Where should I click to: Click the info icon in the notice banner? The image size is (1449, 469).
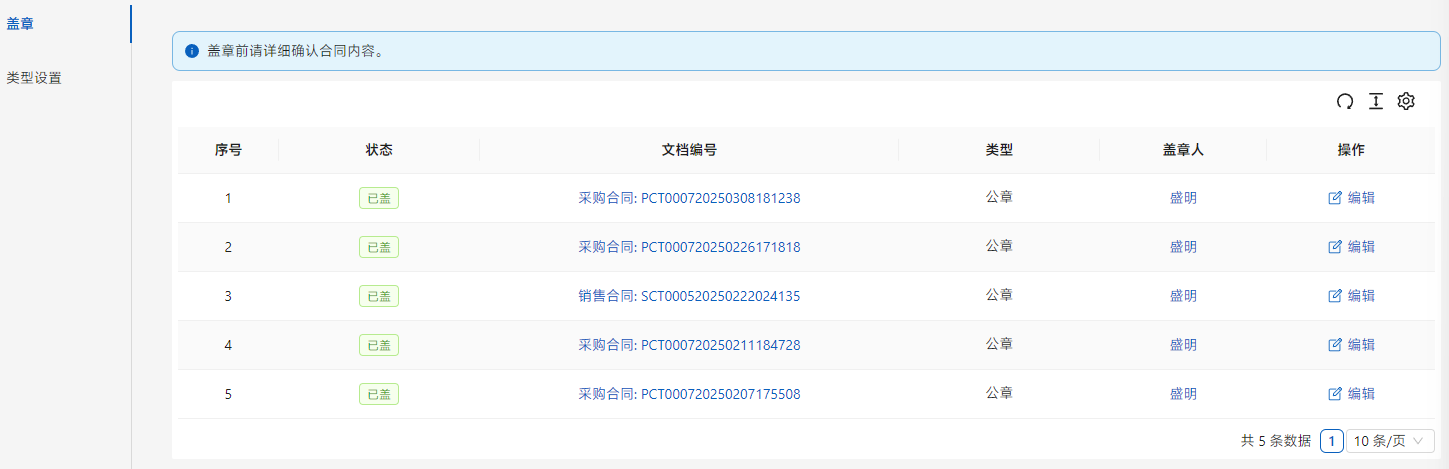[192, 51]
